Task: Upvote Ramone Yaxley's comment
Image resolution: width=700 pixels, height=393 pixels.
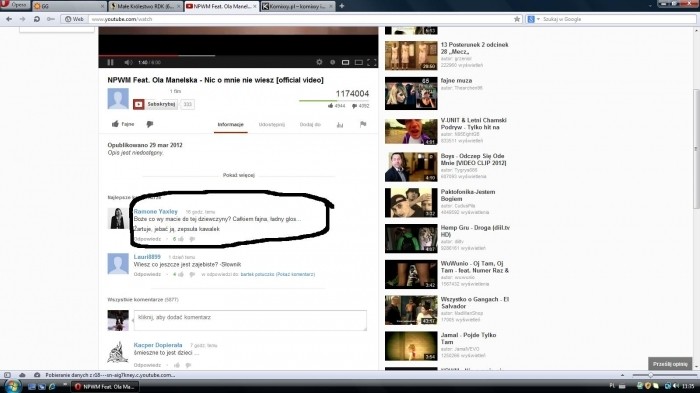Action: pos(181,239)
